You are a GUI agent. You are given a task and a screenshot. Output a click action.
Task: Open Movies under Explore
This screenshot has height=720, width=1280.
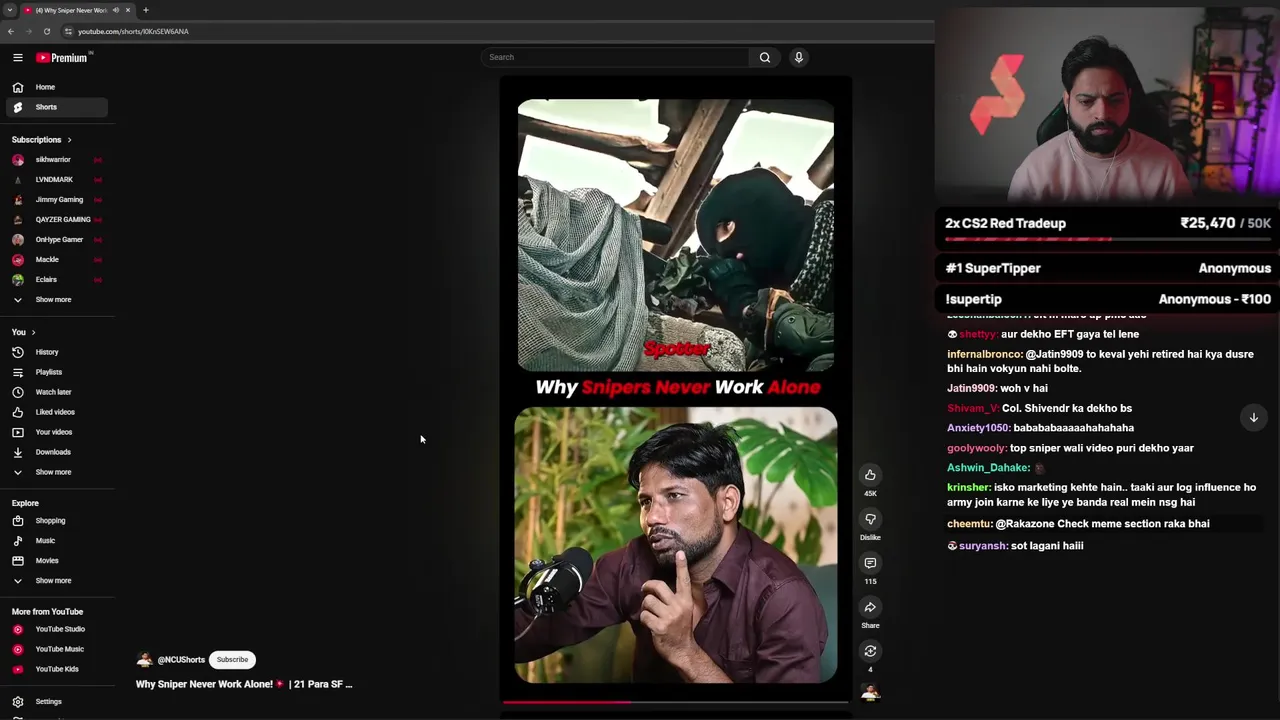click(58, 561)
